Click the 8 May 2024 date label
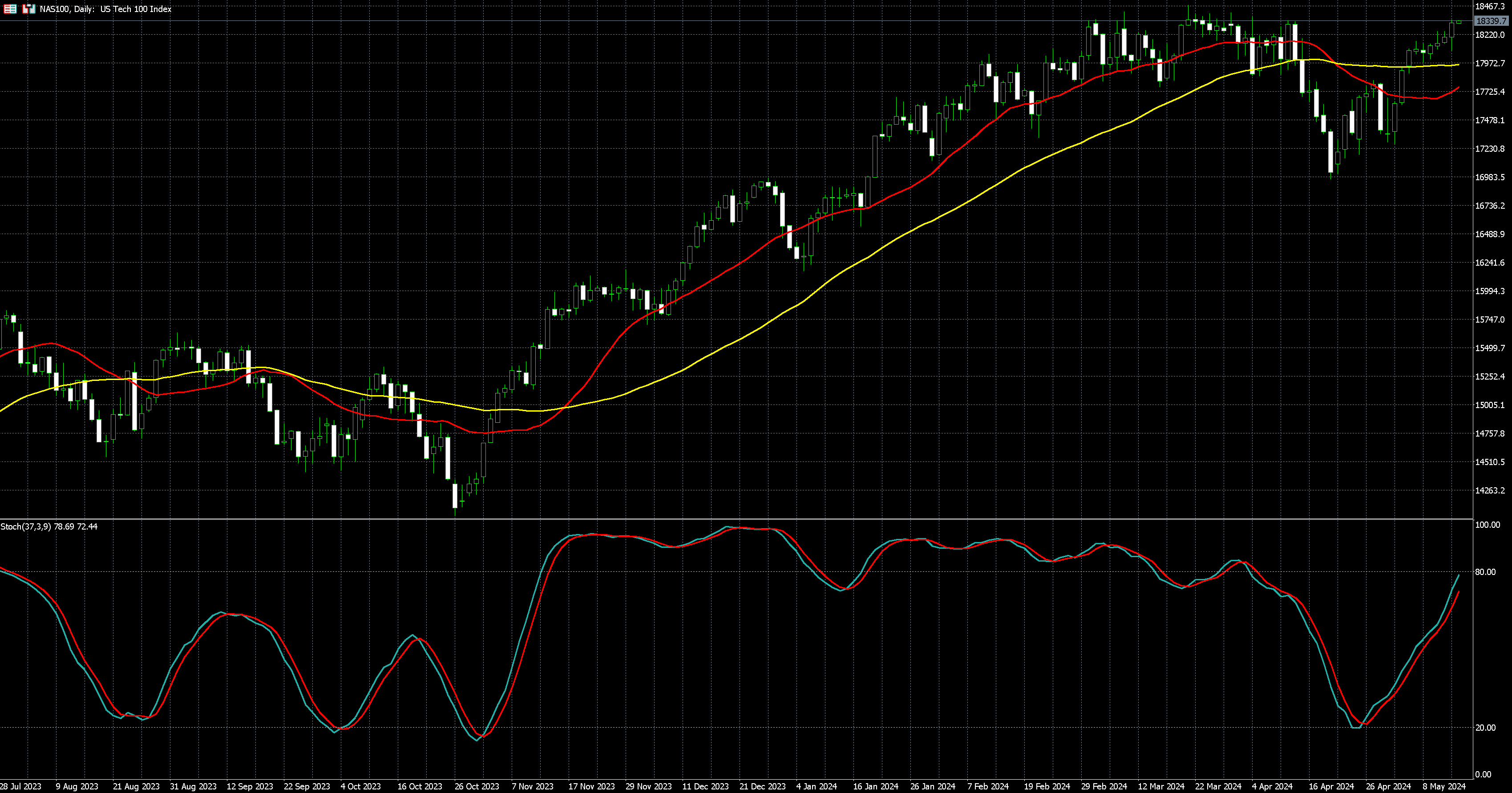The image size is (1512, 793). click(1443, 786)
